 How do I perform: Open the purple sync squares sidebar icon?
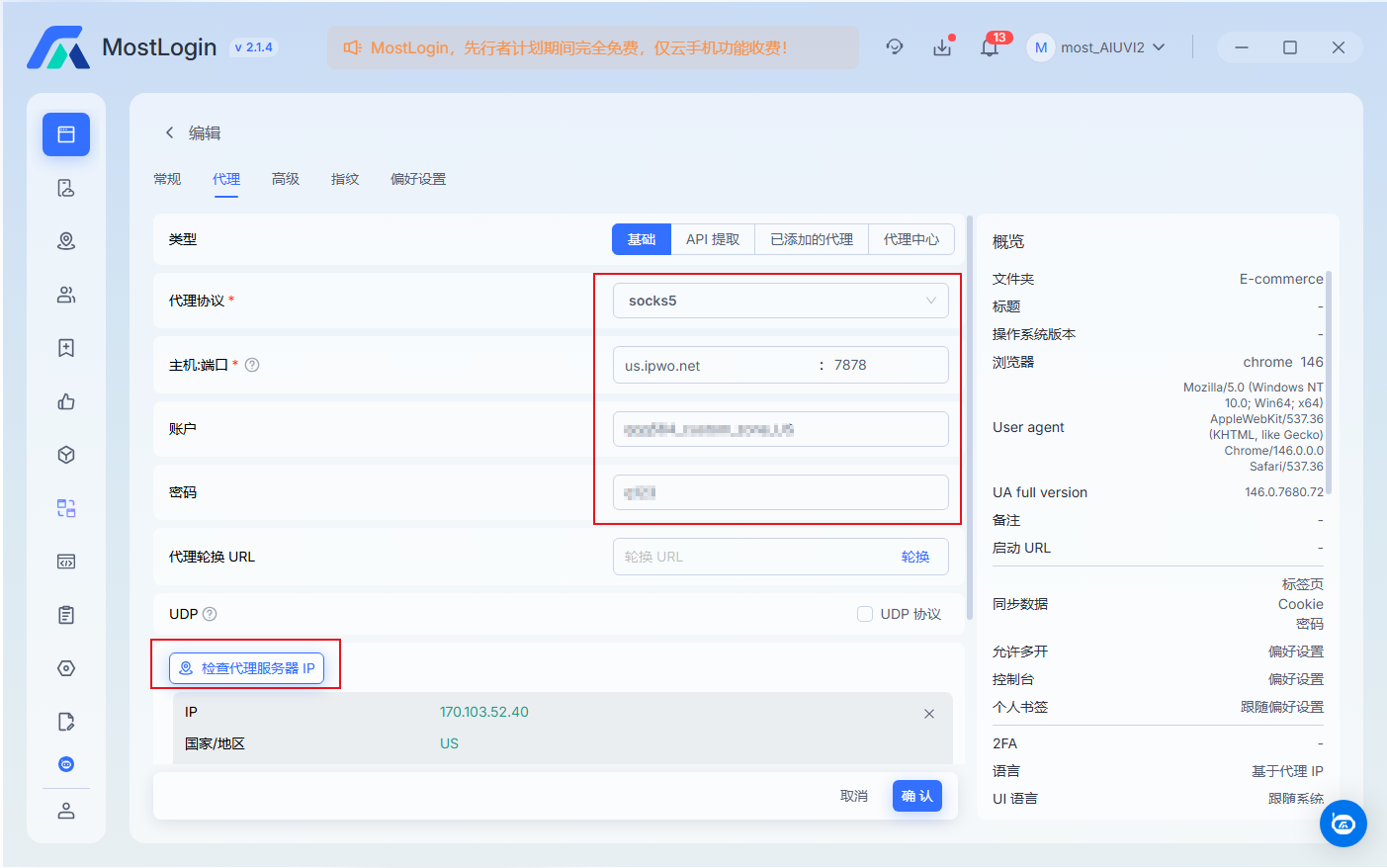click(x=66, y=508)
